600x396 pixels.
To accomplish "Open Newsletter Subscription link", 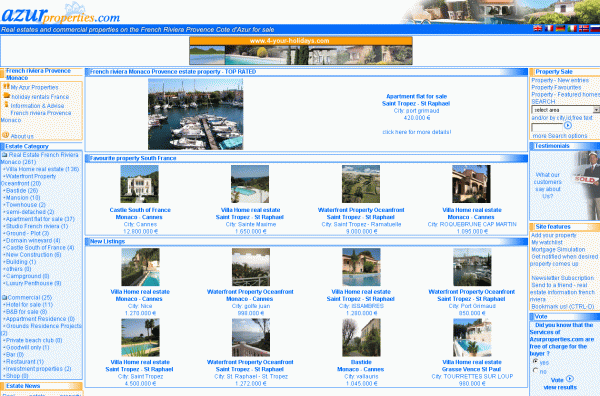I will (562, 278).
